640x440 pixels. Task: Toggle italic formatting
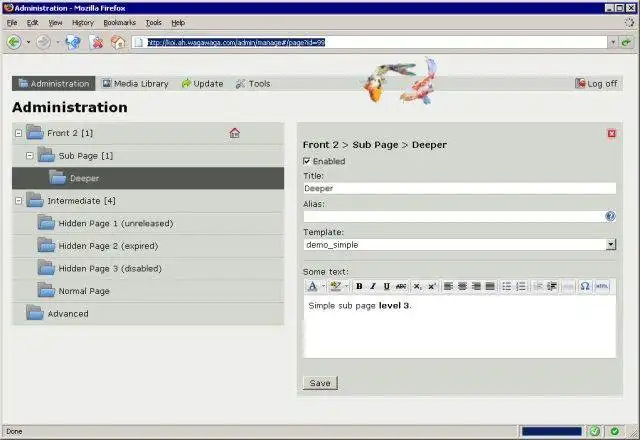tap(373, 286)
